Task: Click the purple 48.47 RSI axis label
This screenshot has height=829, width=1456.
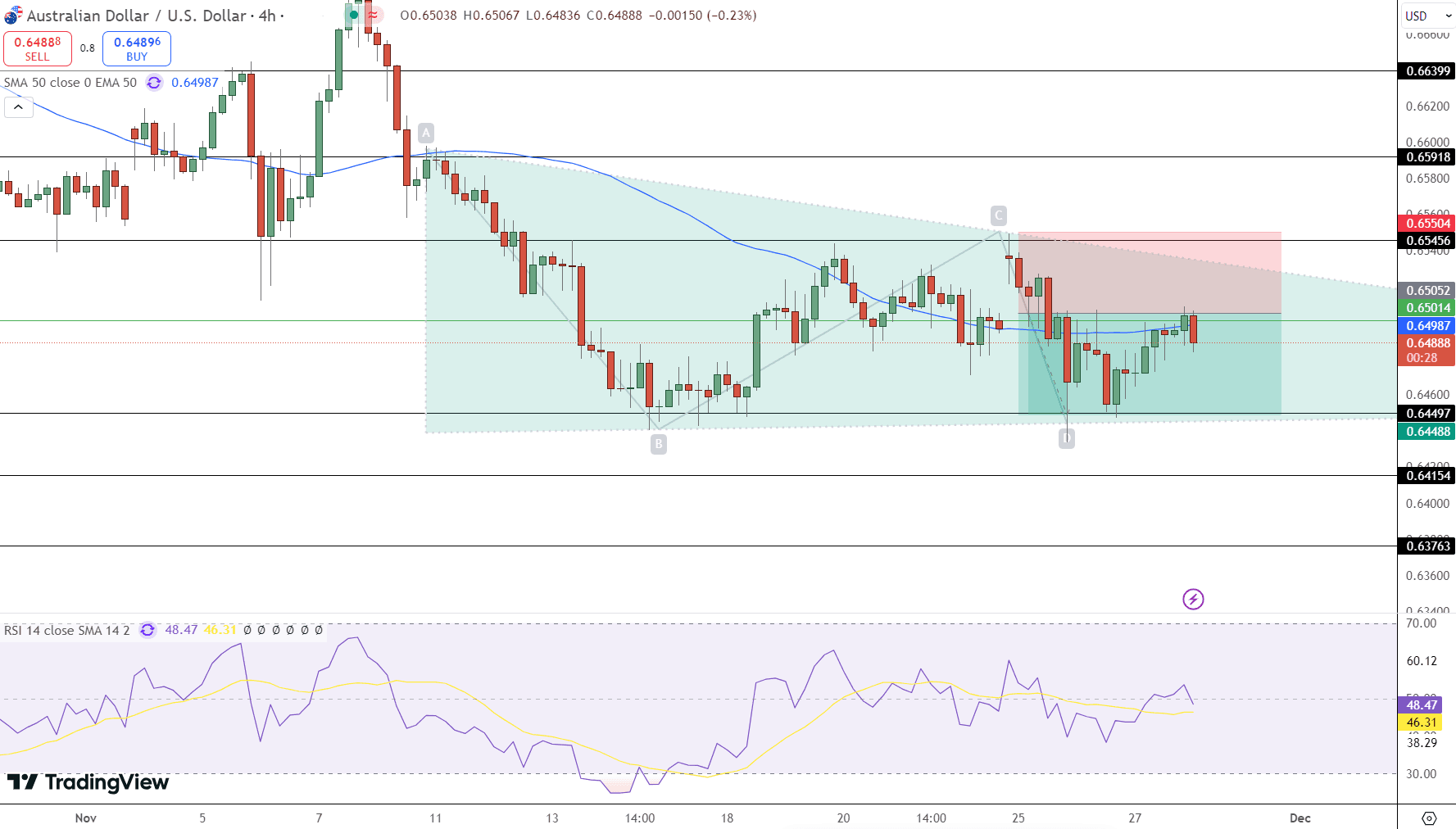Action: pyautogui.click(x=1421, y=705)
